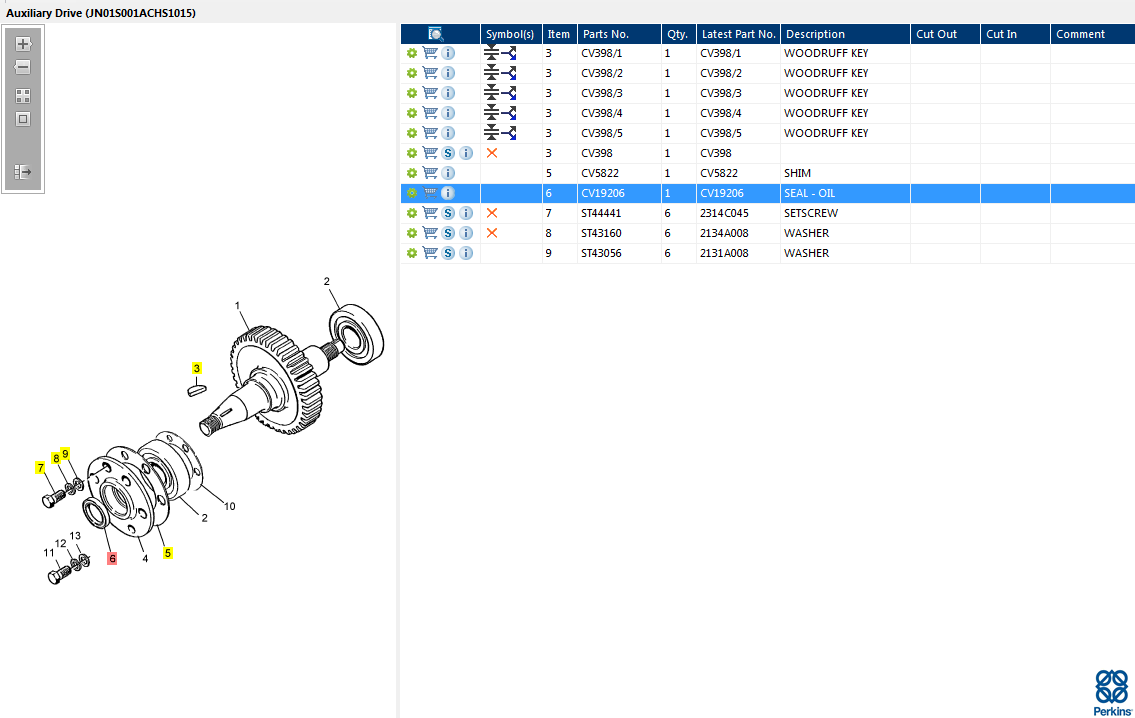Screen dimensions: 1135x718
Task: Click S icon on ST43056 row
Action: point(448,253)
